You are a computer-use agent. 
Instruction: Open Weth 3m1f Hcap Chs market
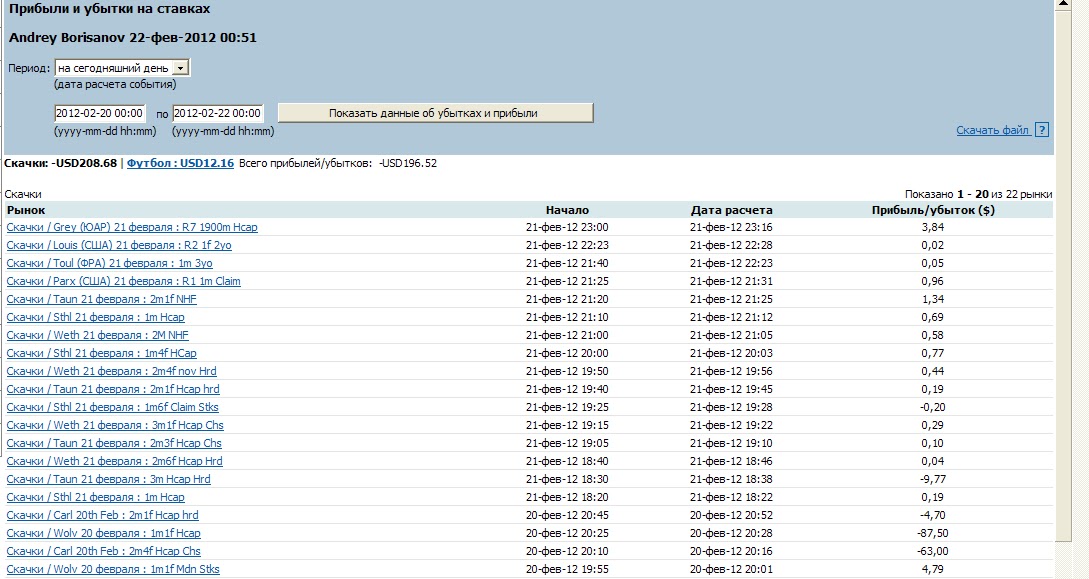115,426
